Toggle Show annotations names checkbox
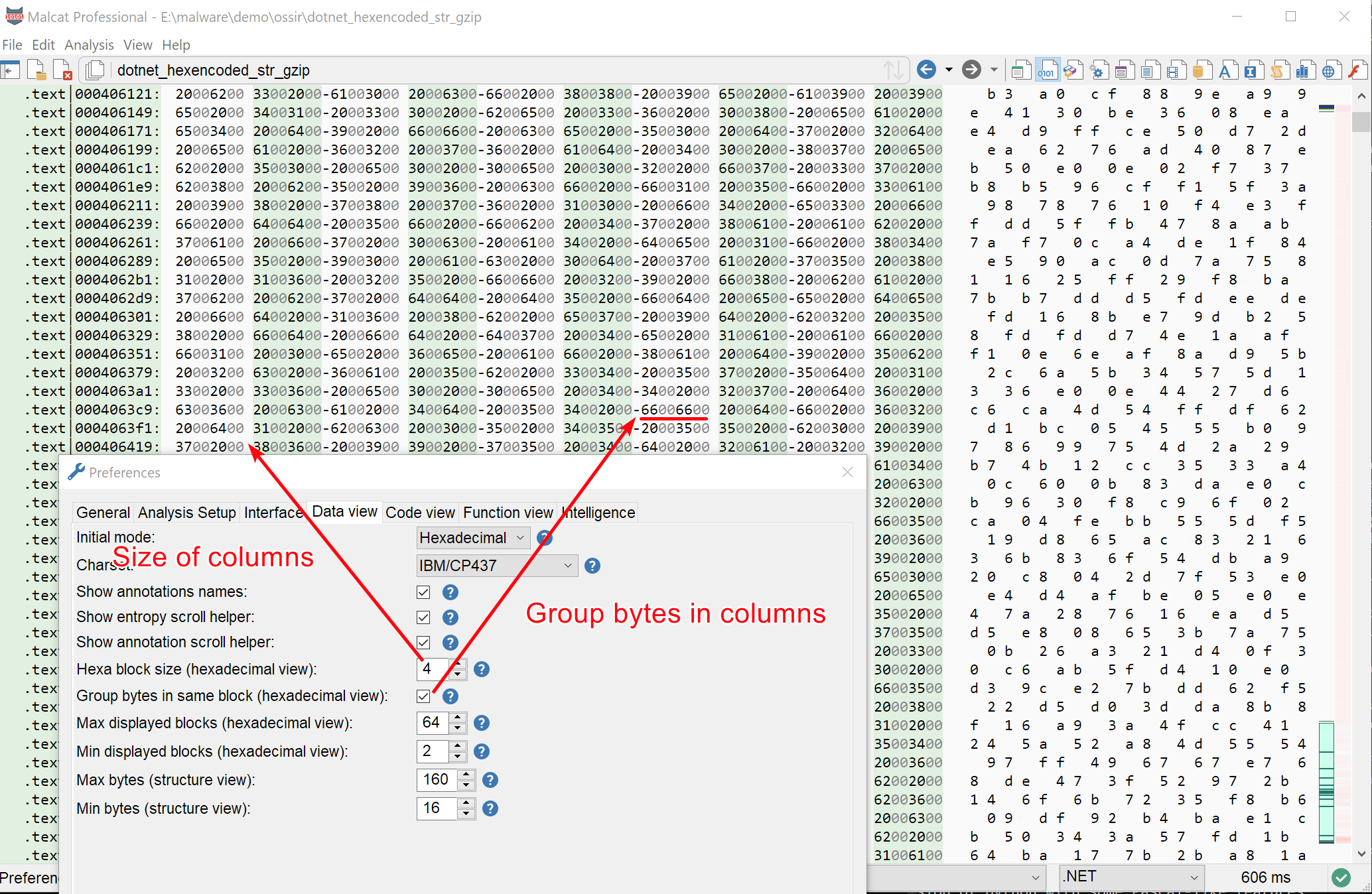The width and height of the screenshot is (1372, 894). coord(423,592)
